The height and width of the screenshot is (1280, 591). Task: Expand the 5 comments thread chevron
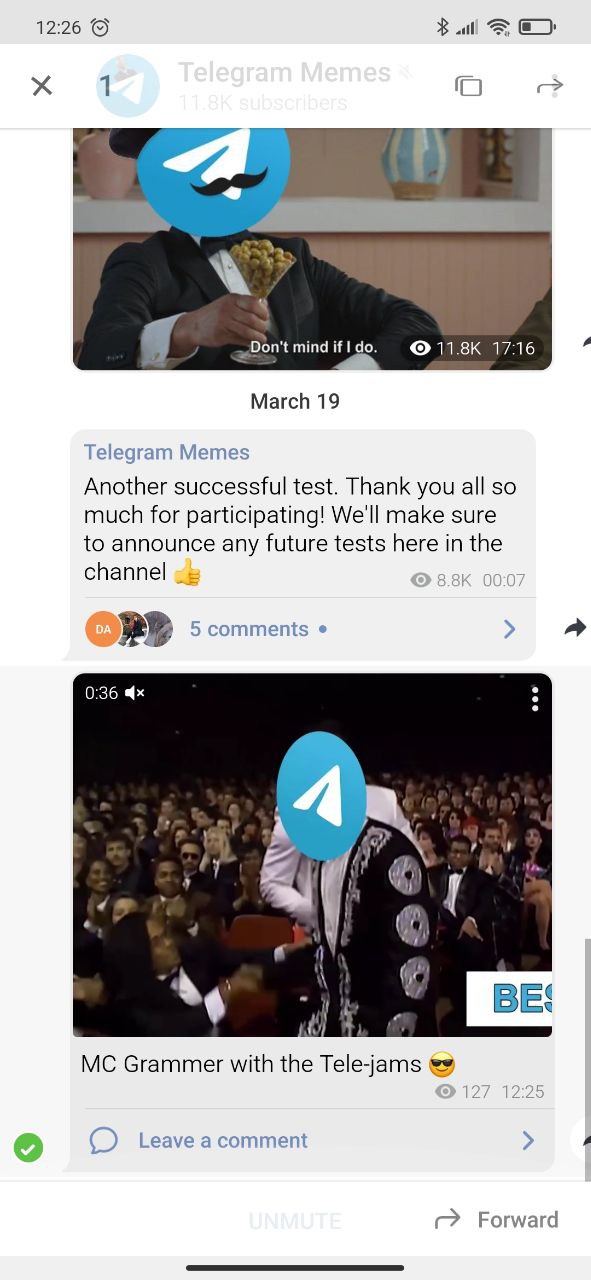[509, 629]
